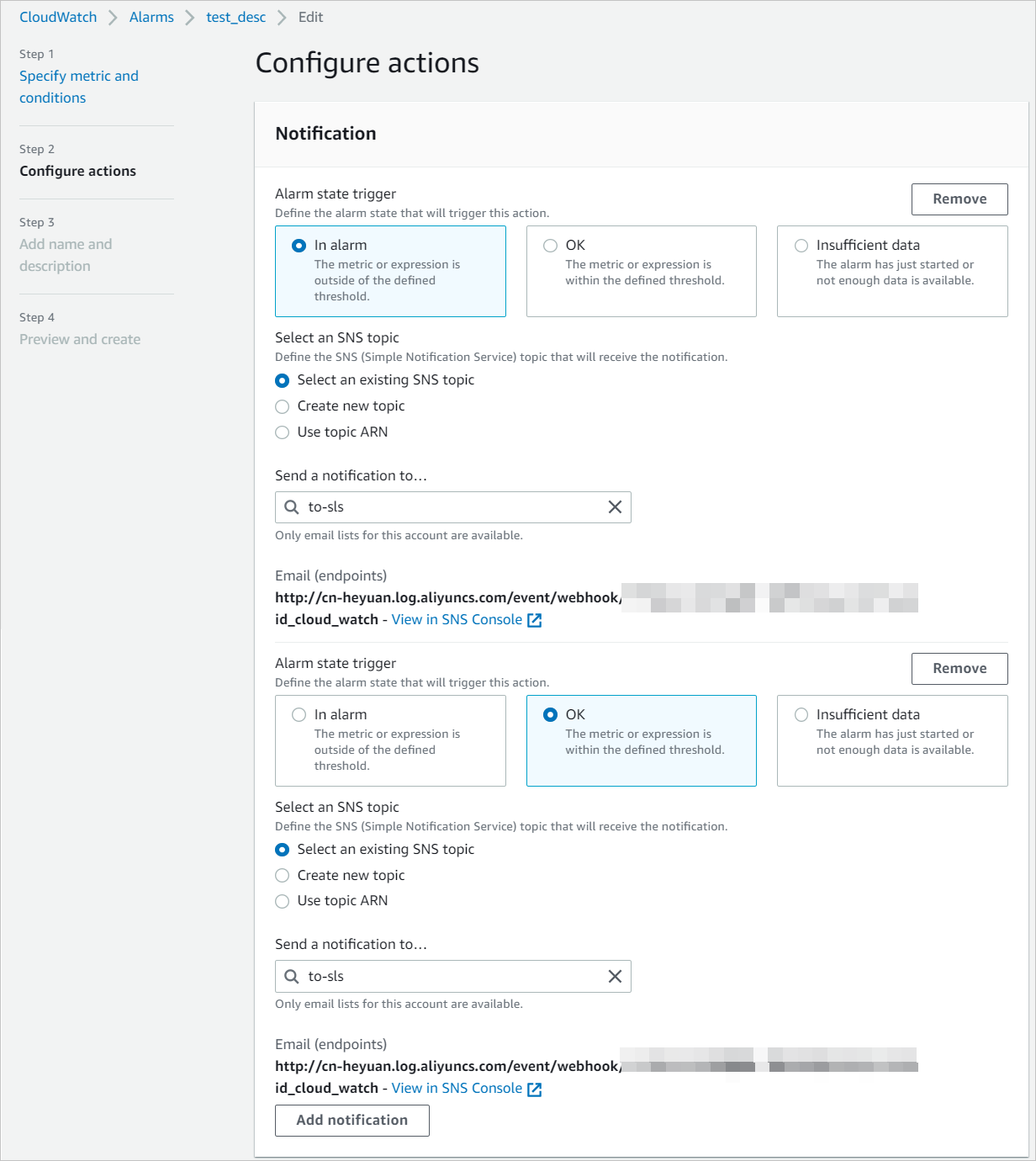
Task: Click the Add notification button
Action: point(351,1120)
